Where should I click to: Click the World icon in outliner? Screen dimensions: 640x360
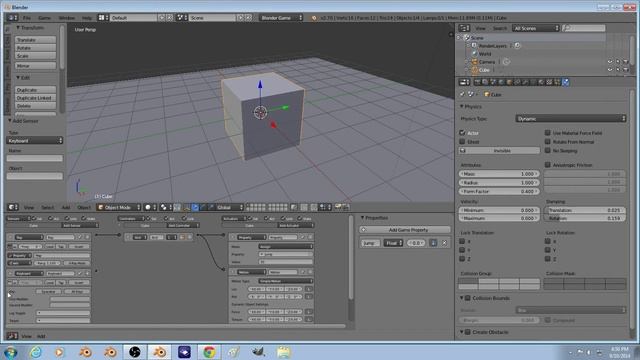[474, 53]
